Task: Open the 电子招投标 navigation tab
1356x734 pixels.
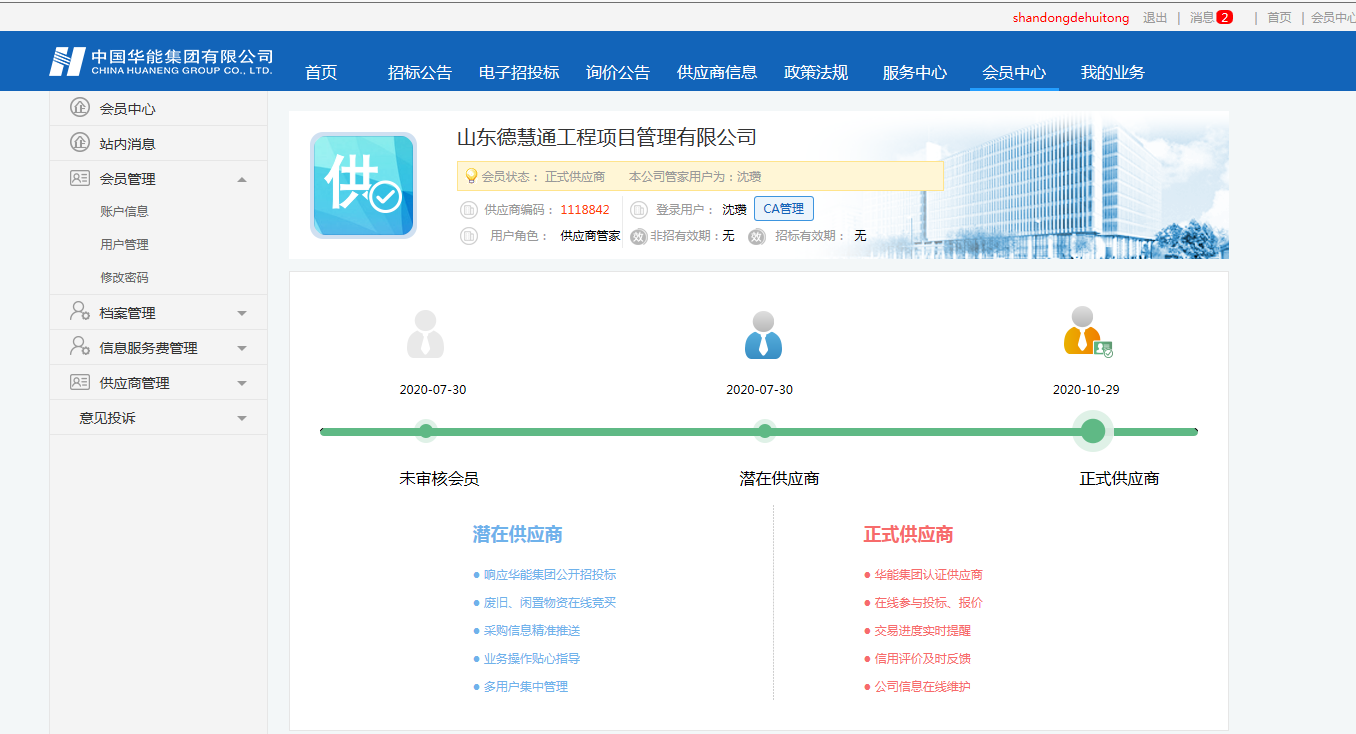Action: tap(519, 72)
